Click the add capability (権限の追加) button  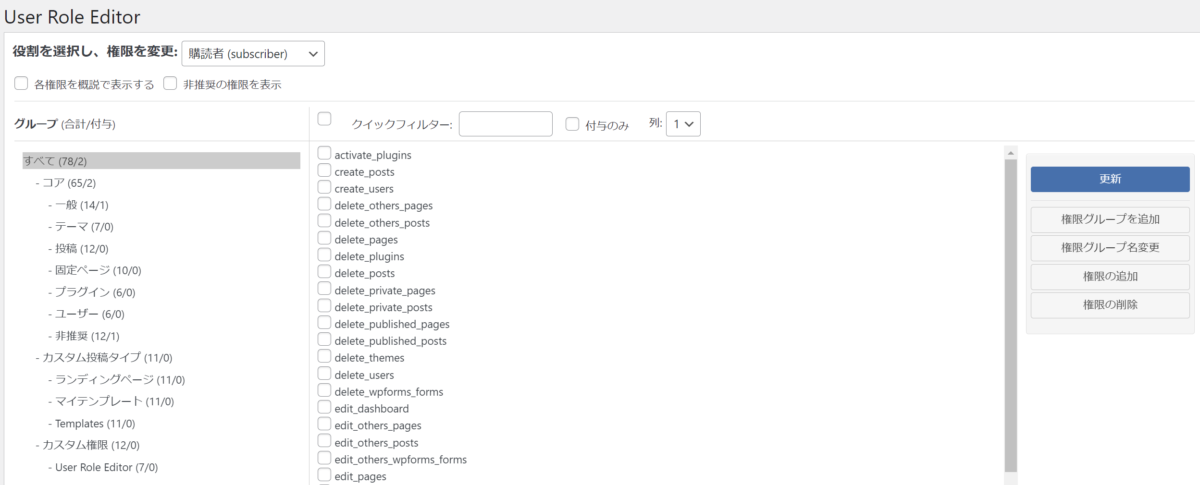tap(1110, 276)
